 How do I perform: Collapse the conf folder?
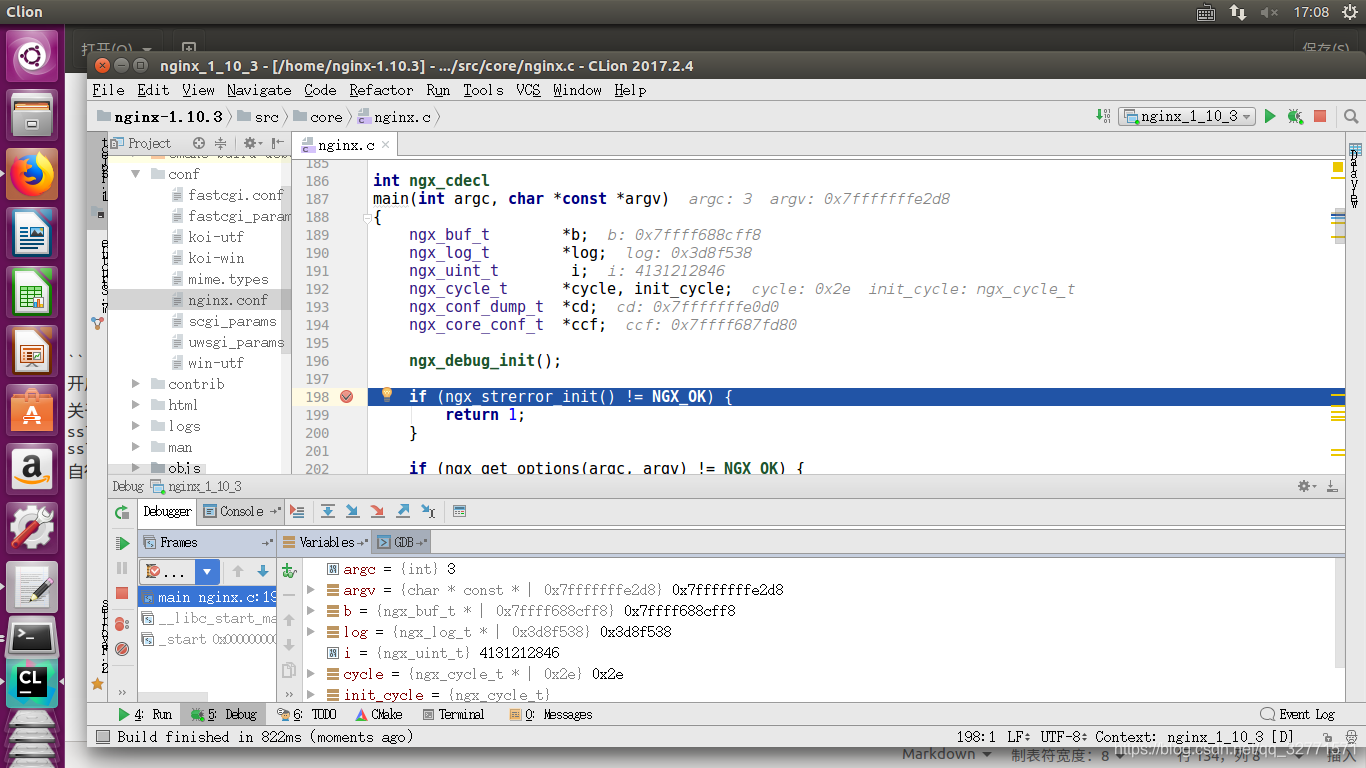pos(136,173)
